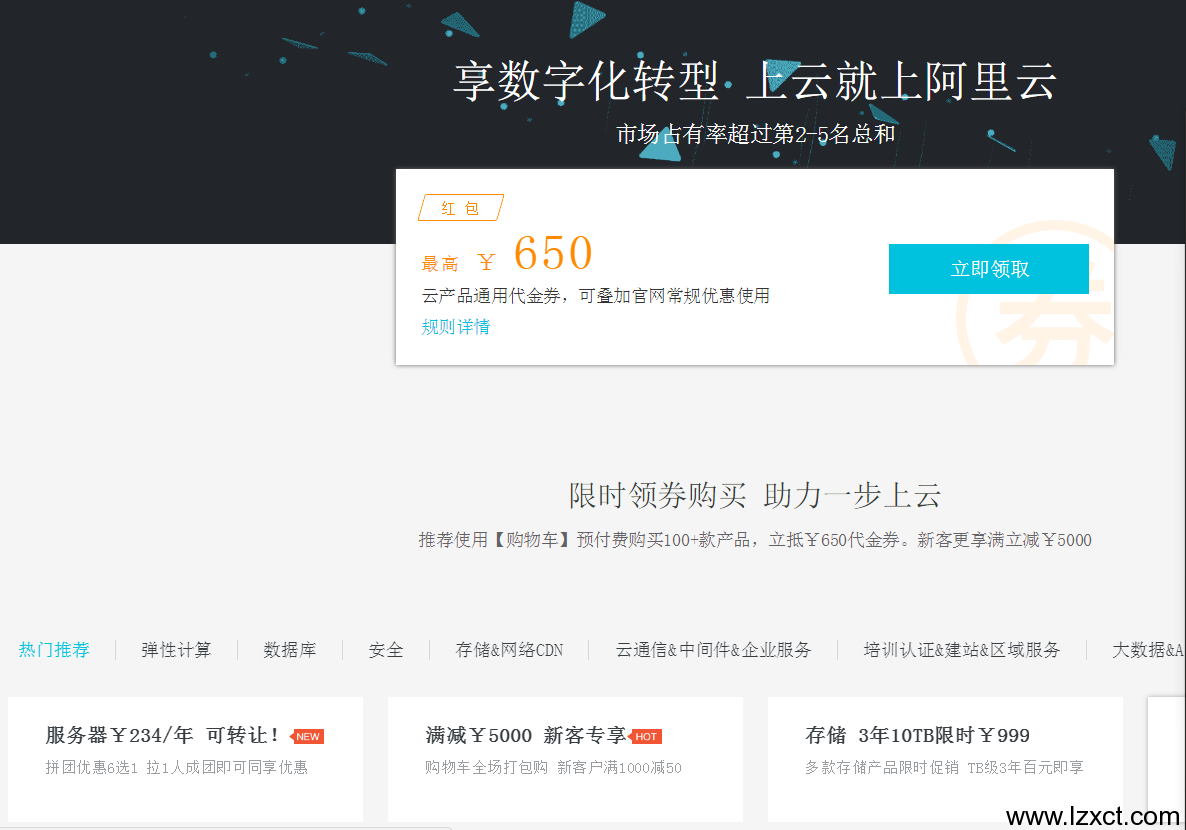This screenshot has height=830, width=1186.
Task: Open 云通信&中间件&企业服务 tab
Action: pyautogui.click(x=713, y=650)
